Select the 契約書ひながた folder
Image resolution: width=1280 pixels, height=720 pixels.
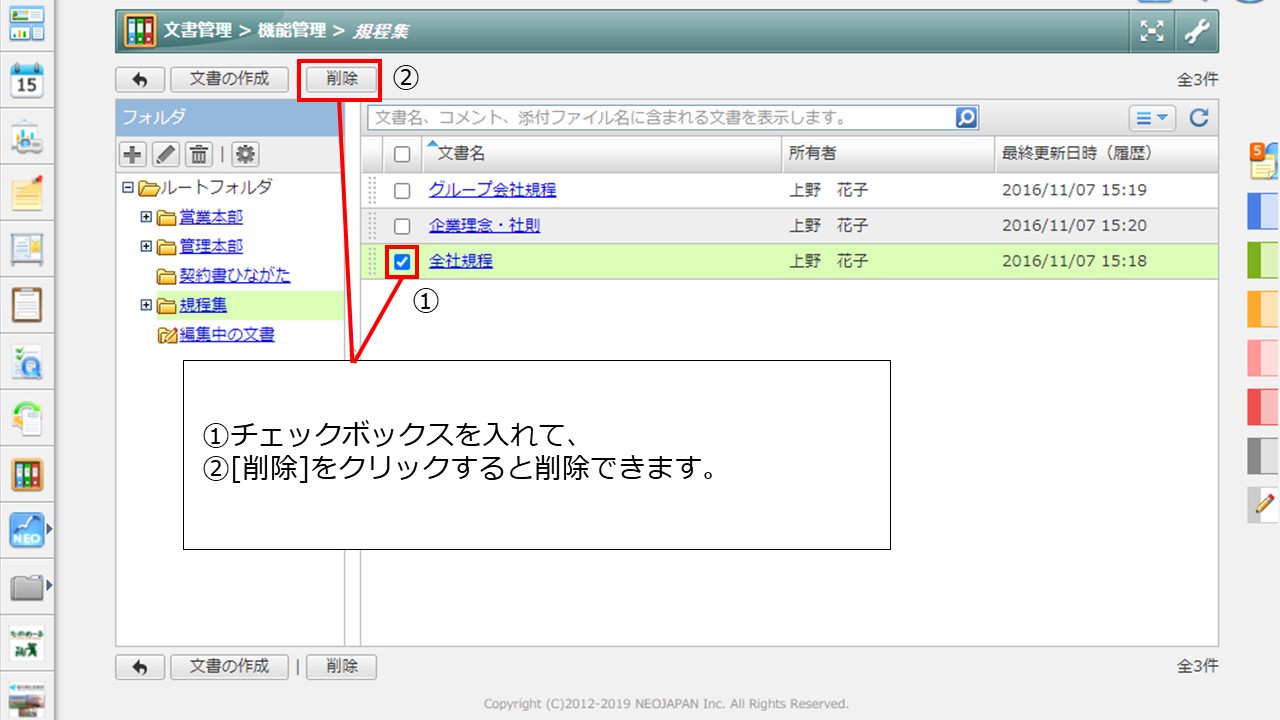tap(235, 276)
